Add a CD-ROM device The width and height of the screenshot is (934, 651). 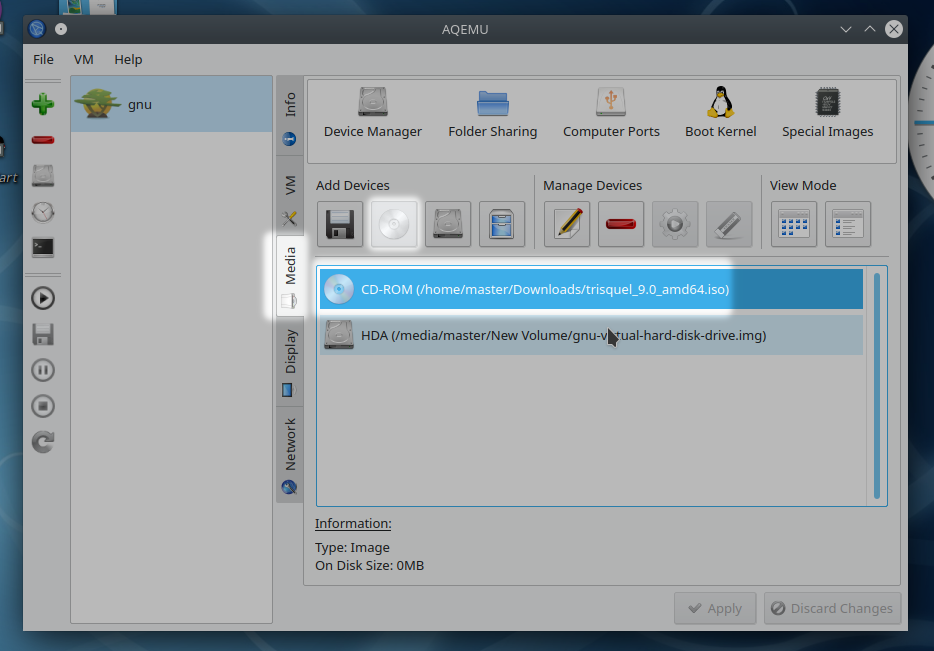pos(394,225)
